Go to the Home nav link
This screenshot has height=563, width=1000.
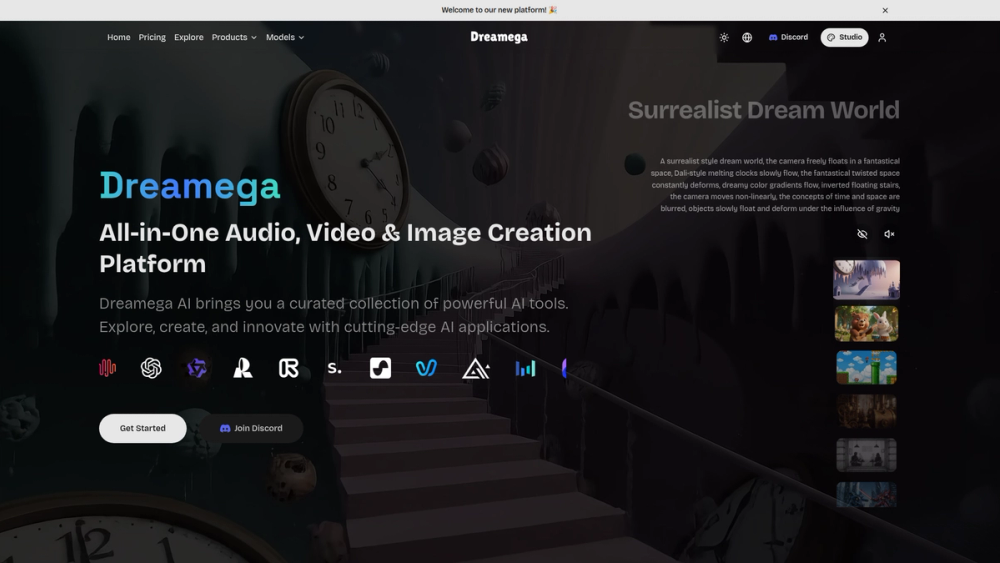coord(119,38)
